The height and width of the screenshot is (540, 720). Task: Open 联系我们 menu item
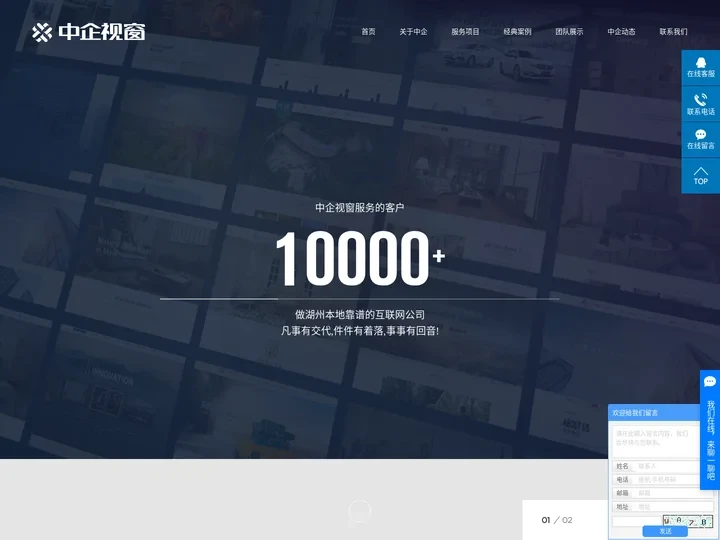pos(673,32)
